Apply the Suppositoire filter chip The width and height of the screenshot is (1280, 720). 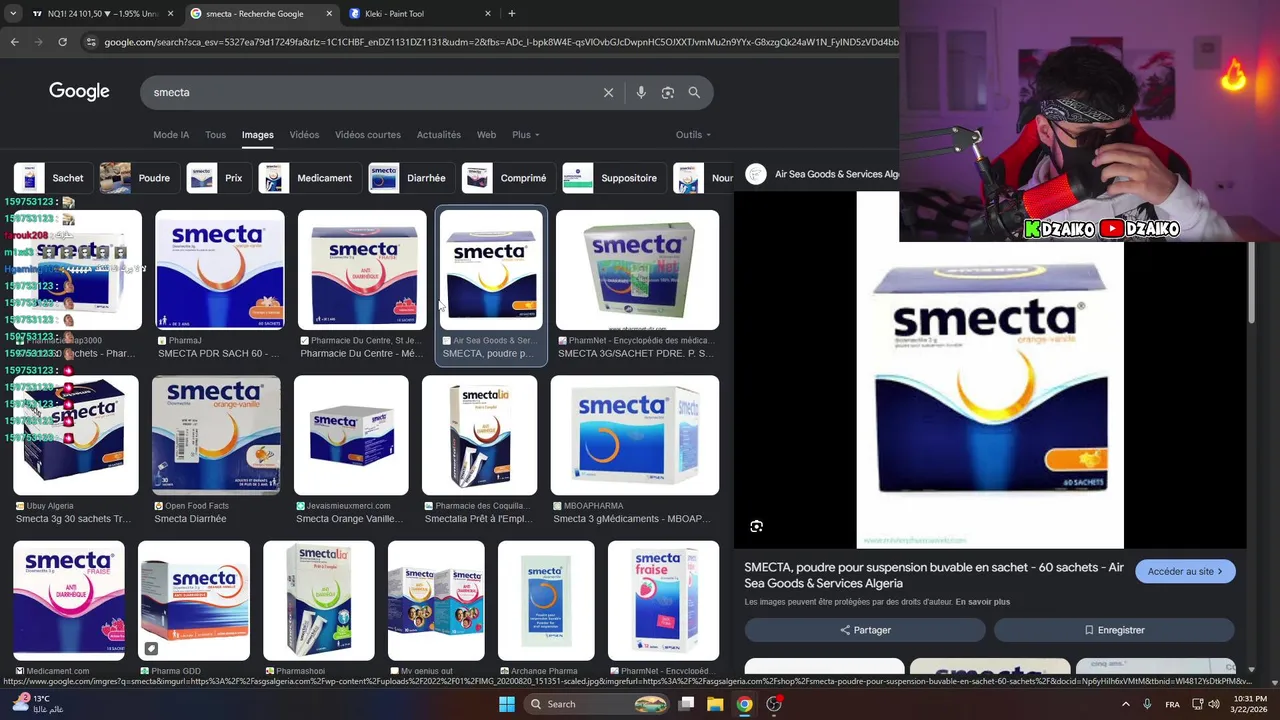coord(613,178)
